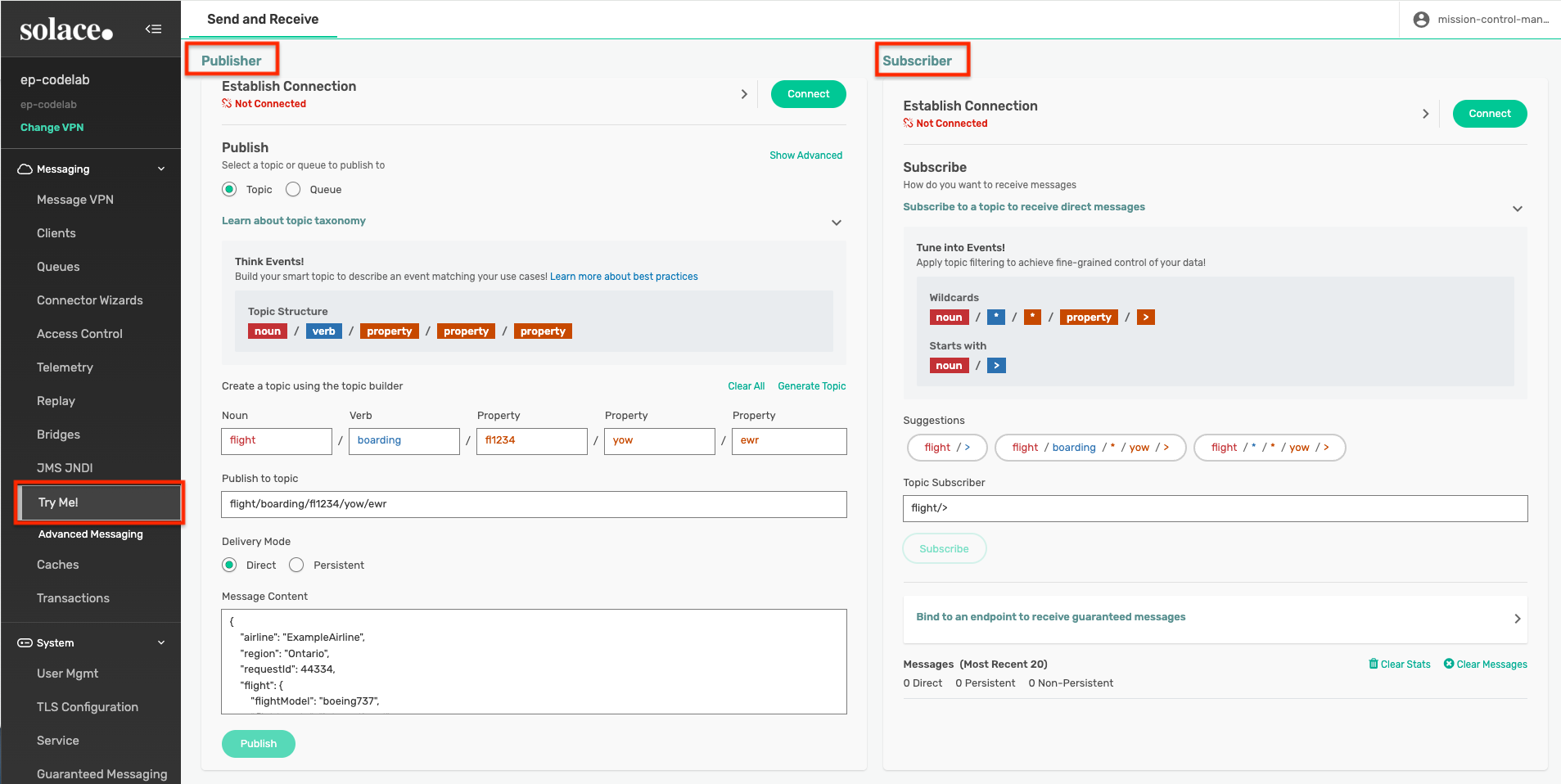This screenshot has width=1561, height=784.
Task: Open Try Me! in the sidebar
Action: point(58,502)
